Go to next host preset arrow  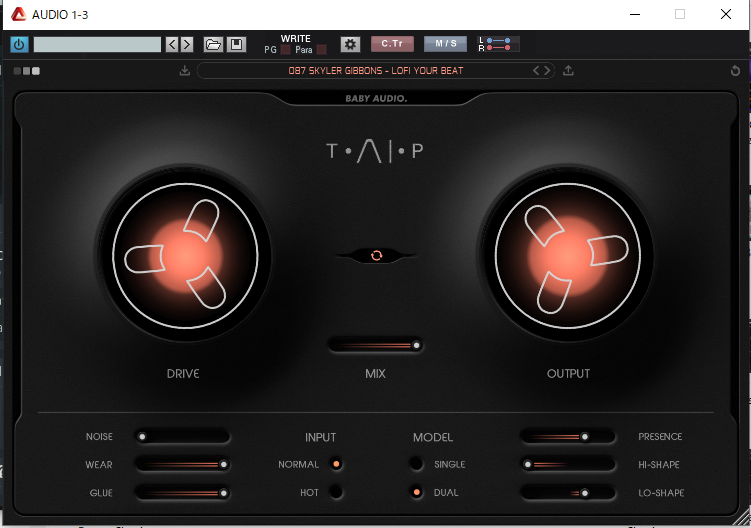coord(187,45)
